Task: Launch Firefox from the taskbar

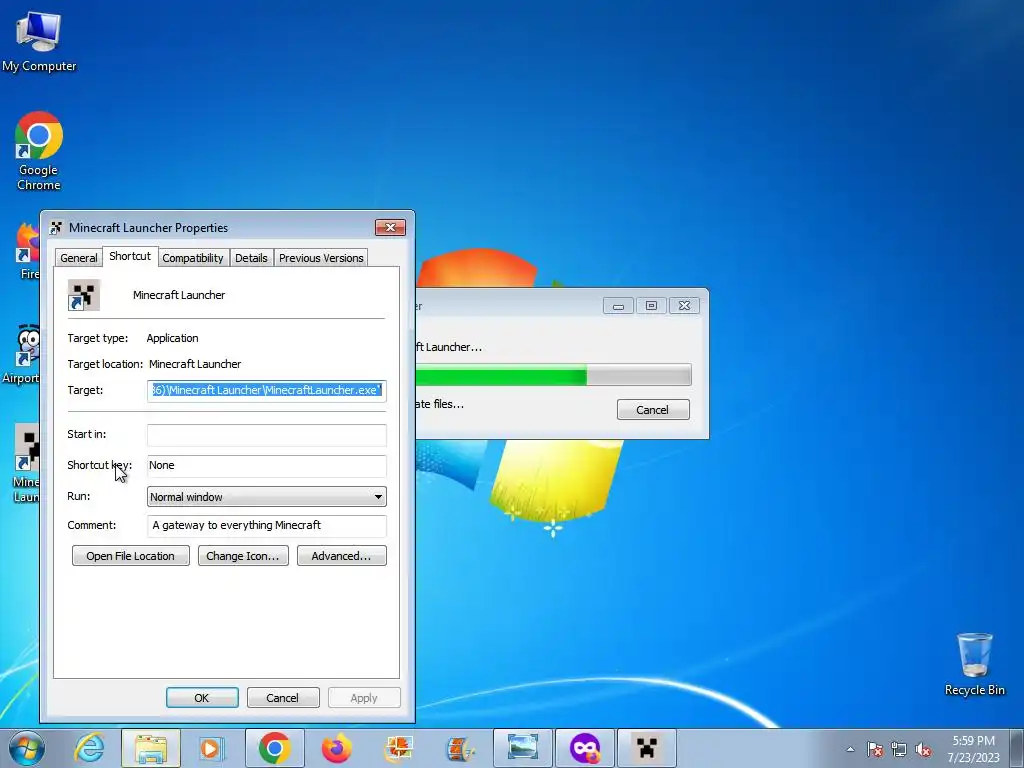Action: coord(336,748)
